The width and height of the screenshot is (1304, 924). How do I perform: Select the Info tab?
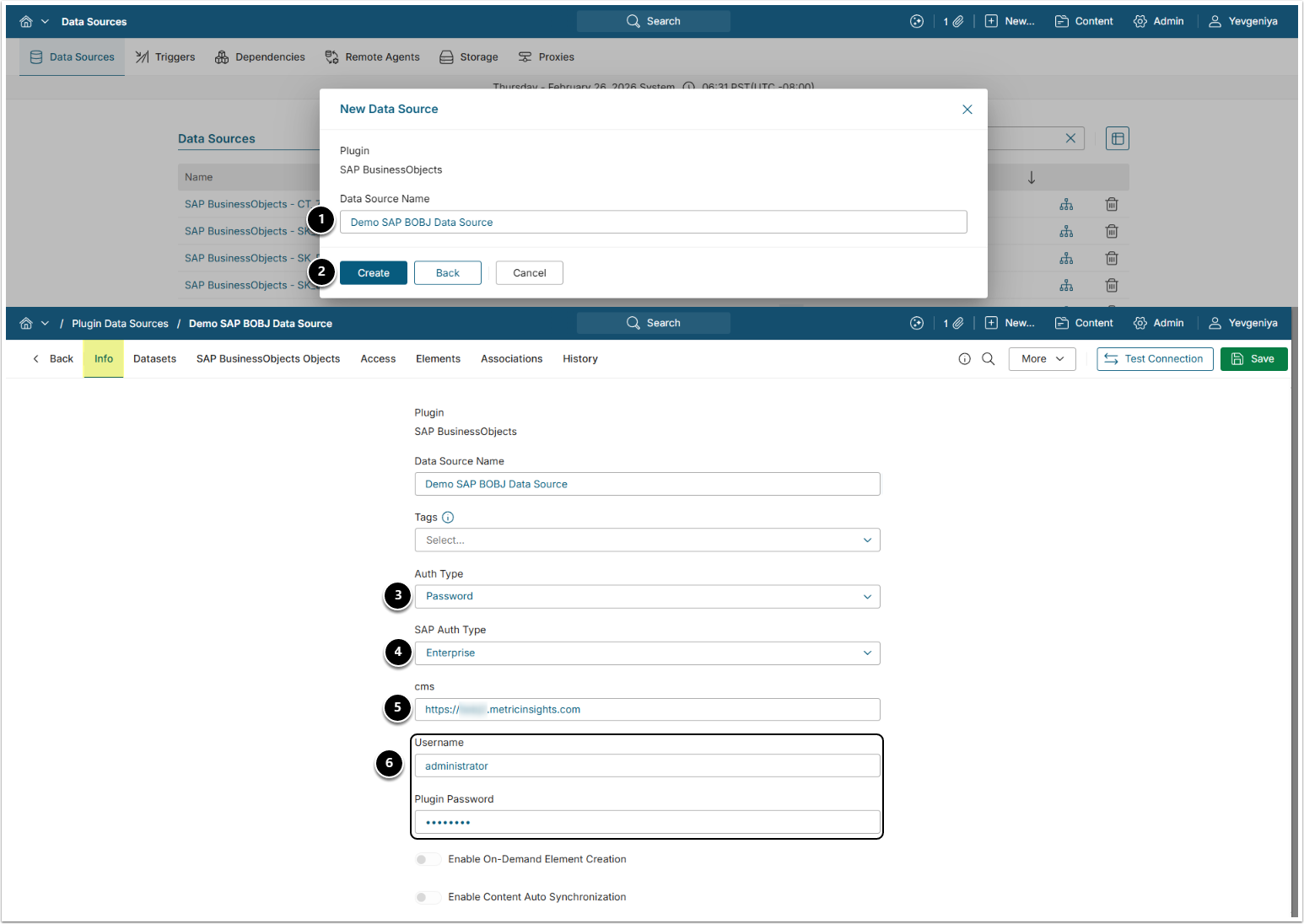click(x=104, y=359)
